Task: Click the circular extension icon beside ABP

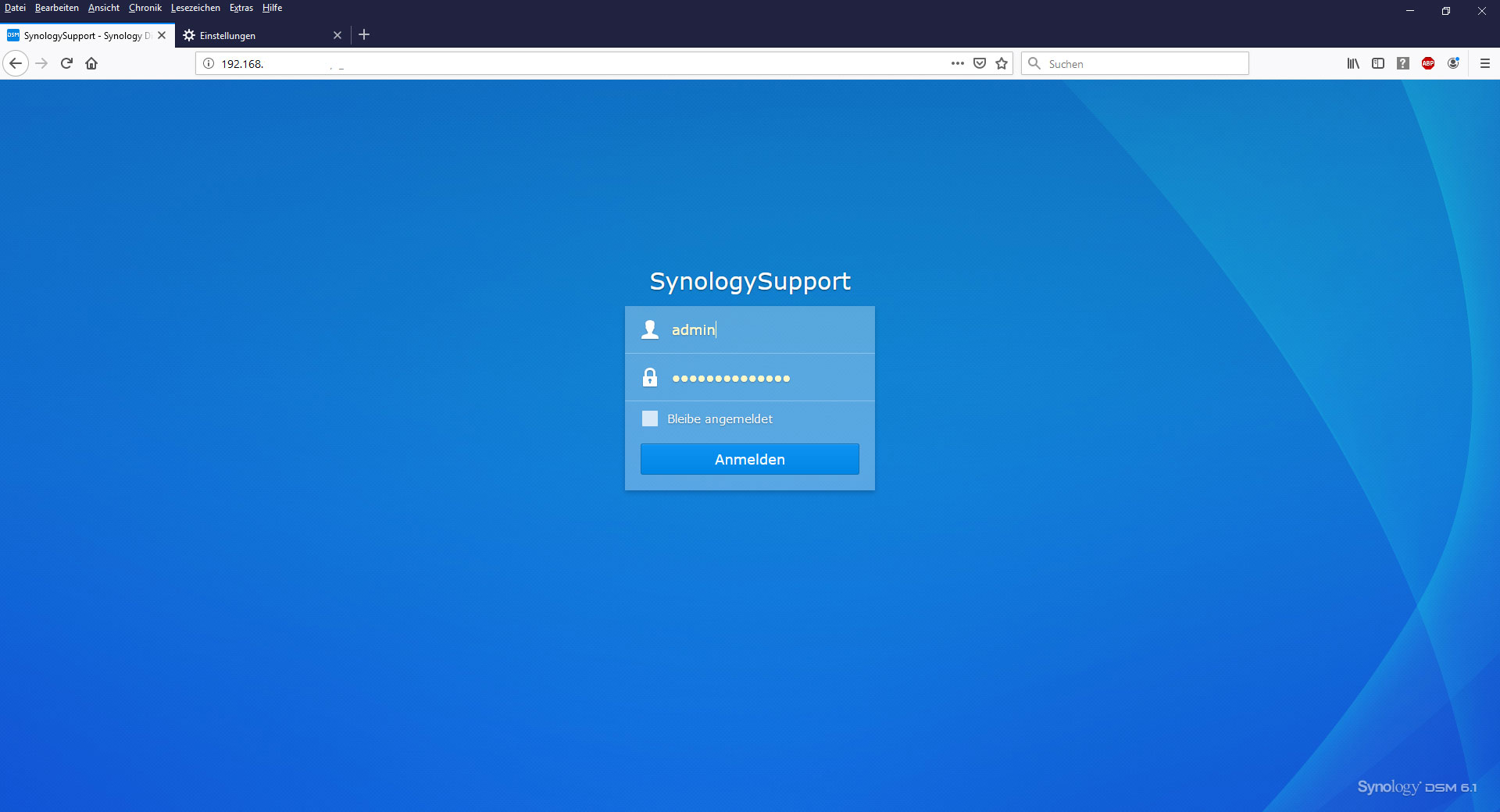Action: pos(1453,63)
